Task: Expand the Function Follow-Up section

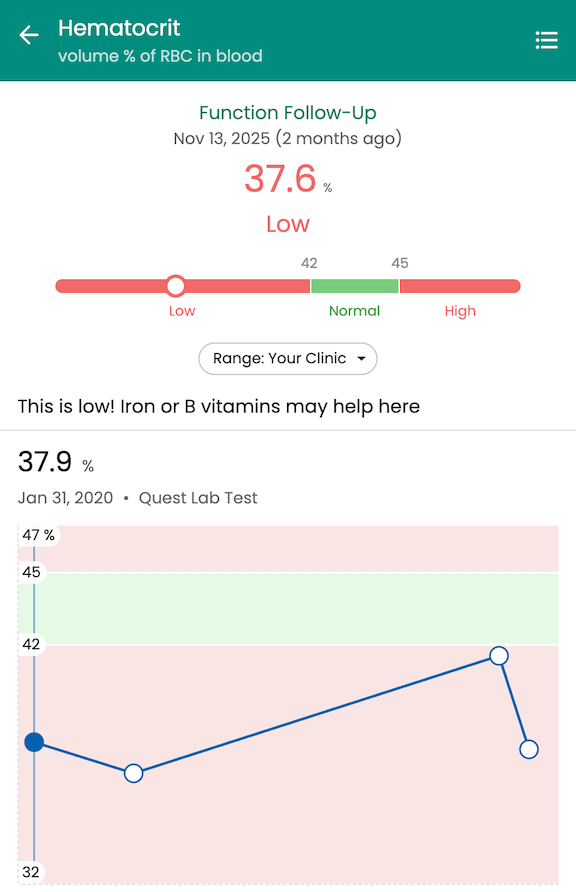Action: 287,113
